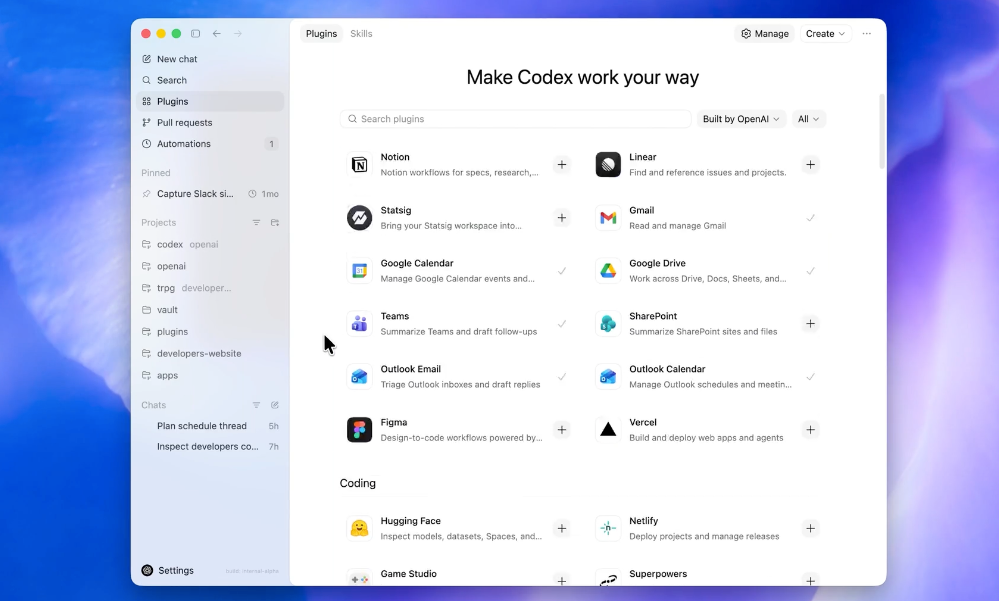Add new project folder icon

(x=275, y=223)
